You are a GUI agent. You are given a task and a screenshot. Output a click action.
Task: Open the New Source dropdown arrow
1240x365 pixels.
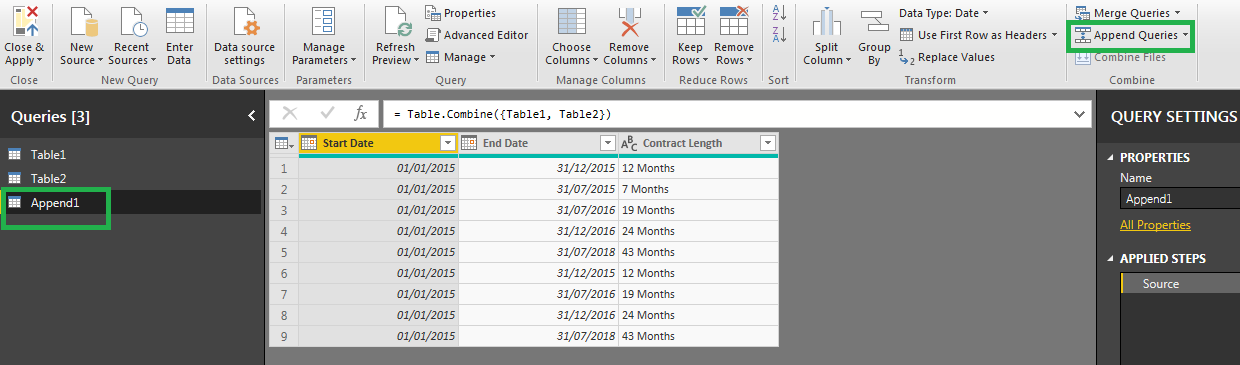coord(100,60)
